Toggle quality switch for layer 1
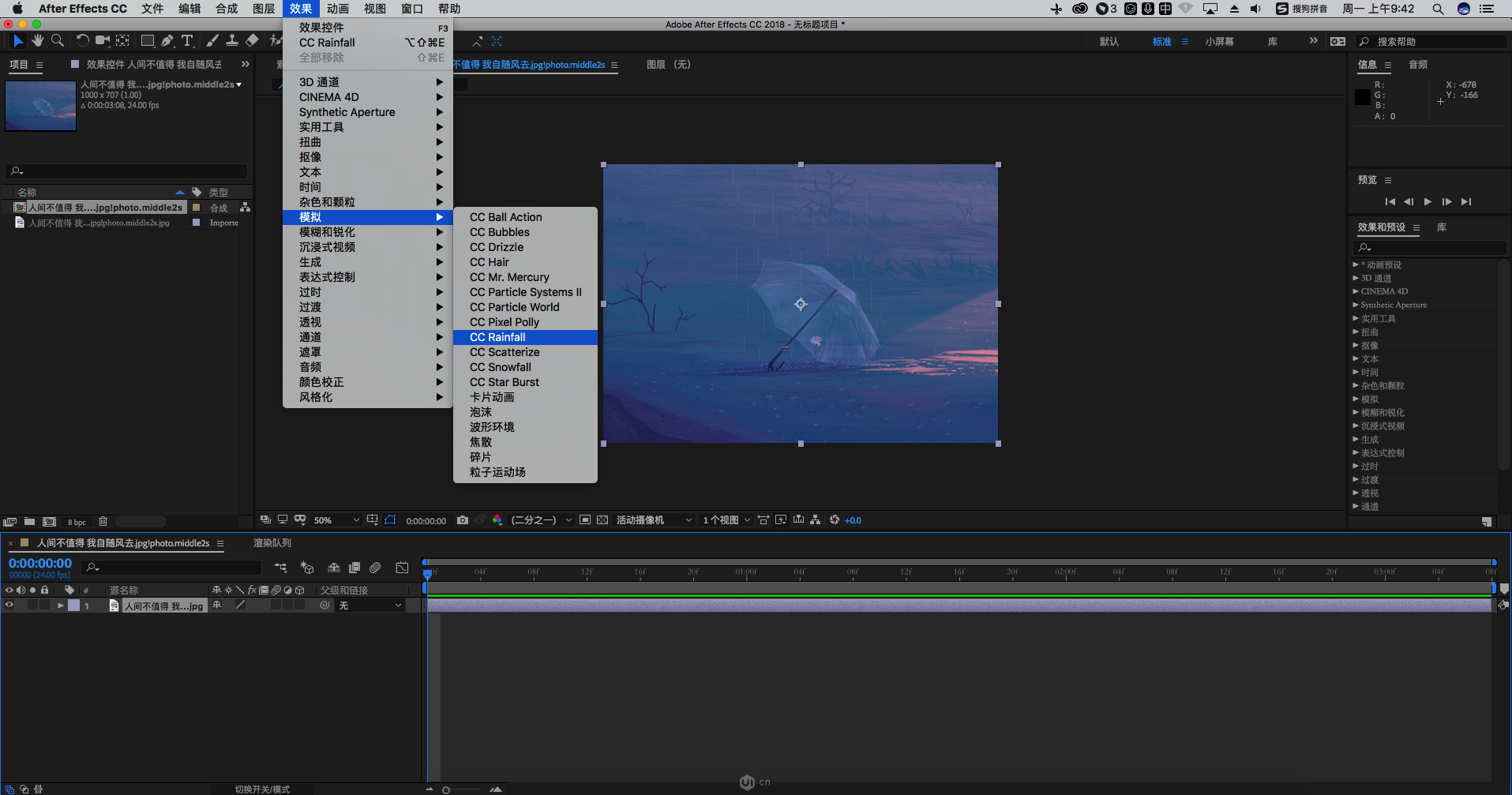The image size is (1512, 795). coord(240,606)
